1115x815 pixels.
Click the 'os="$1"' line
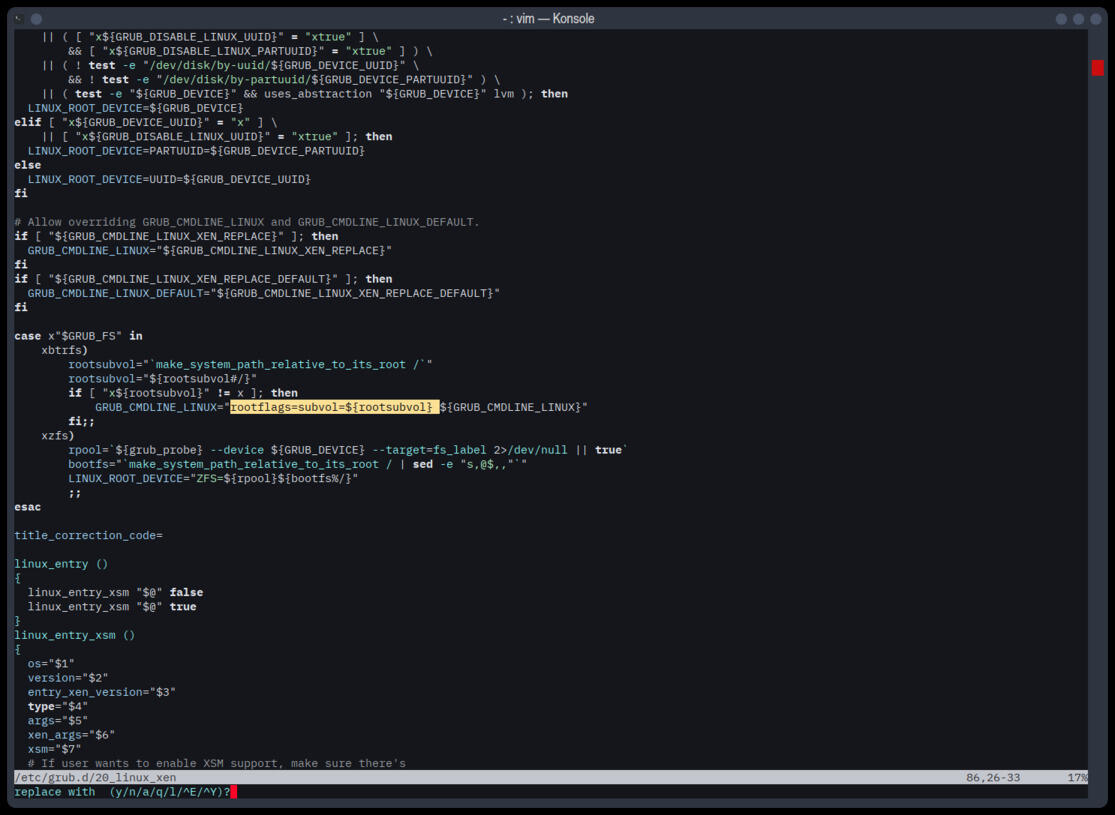tap(51, 663)
